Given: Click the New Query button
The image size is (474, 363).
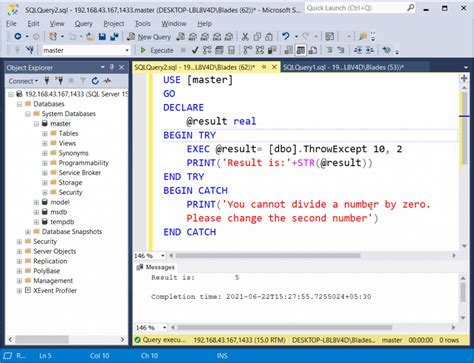Looking at the screenshot, I should [x=149, y=37].
